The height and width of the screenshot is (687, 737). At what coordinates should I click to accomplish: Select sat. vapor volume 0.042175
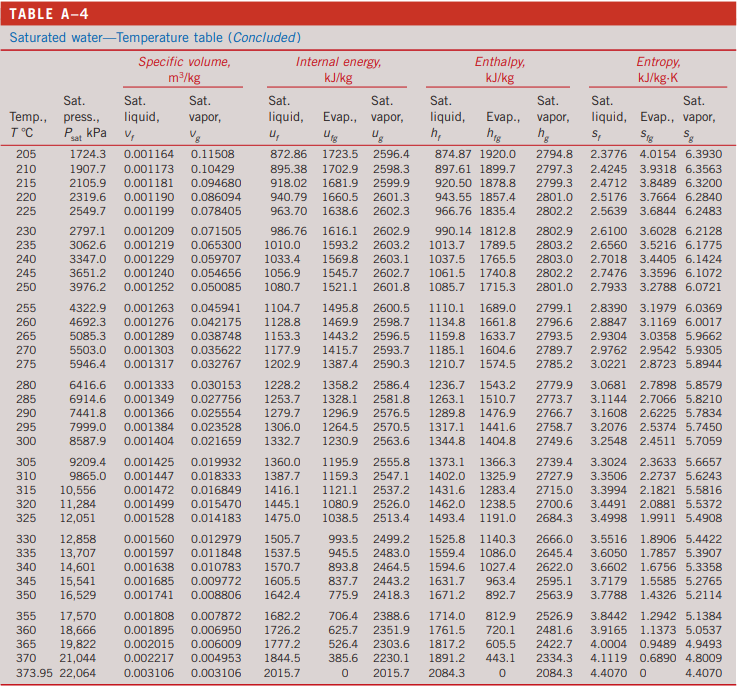(216, 322)
